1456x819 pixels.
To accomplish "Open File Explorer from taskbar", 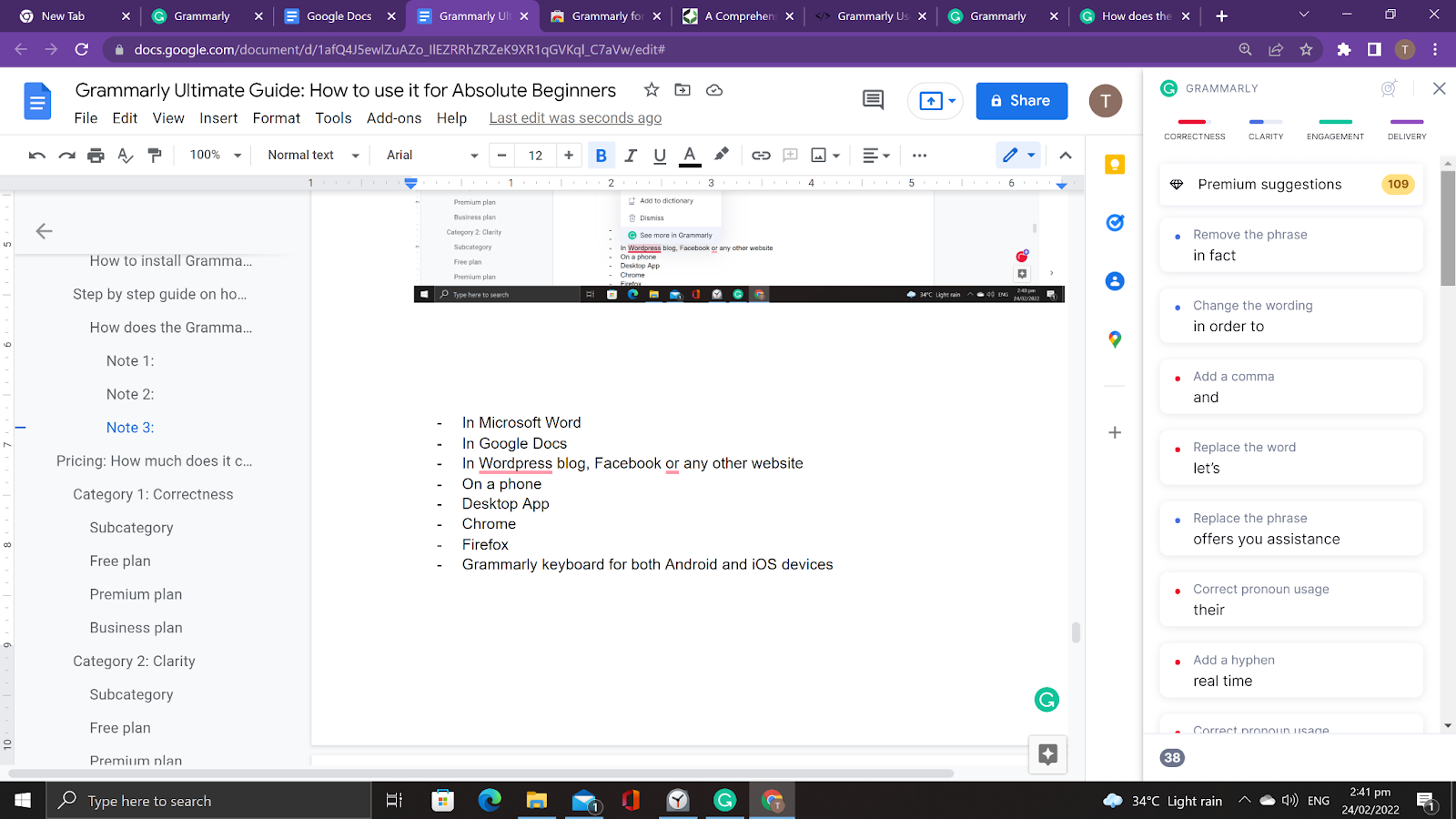I will coord(537,801).
